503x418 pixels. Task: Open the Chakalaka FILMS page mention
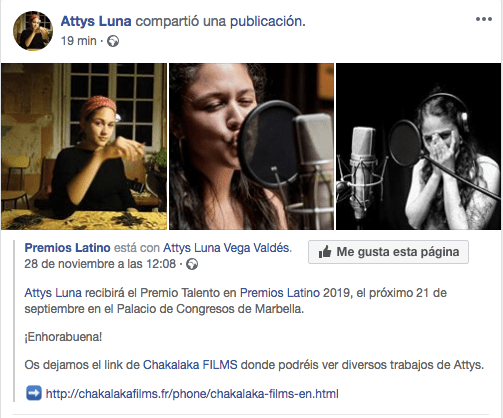(x=190, y=365)
